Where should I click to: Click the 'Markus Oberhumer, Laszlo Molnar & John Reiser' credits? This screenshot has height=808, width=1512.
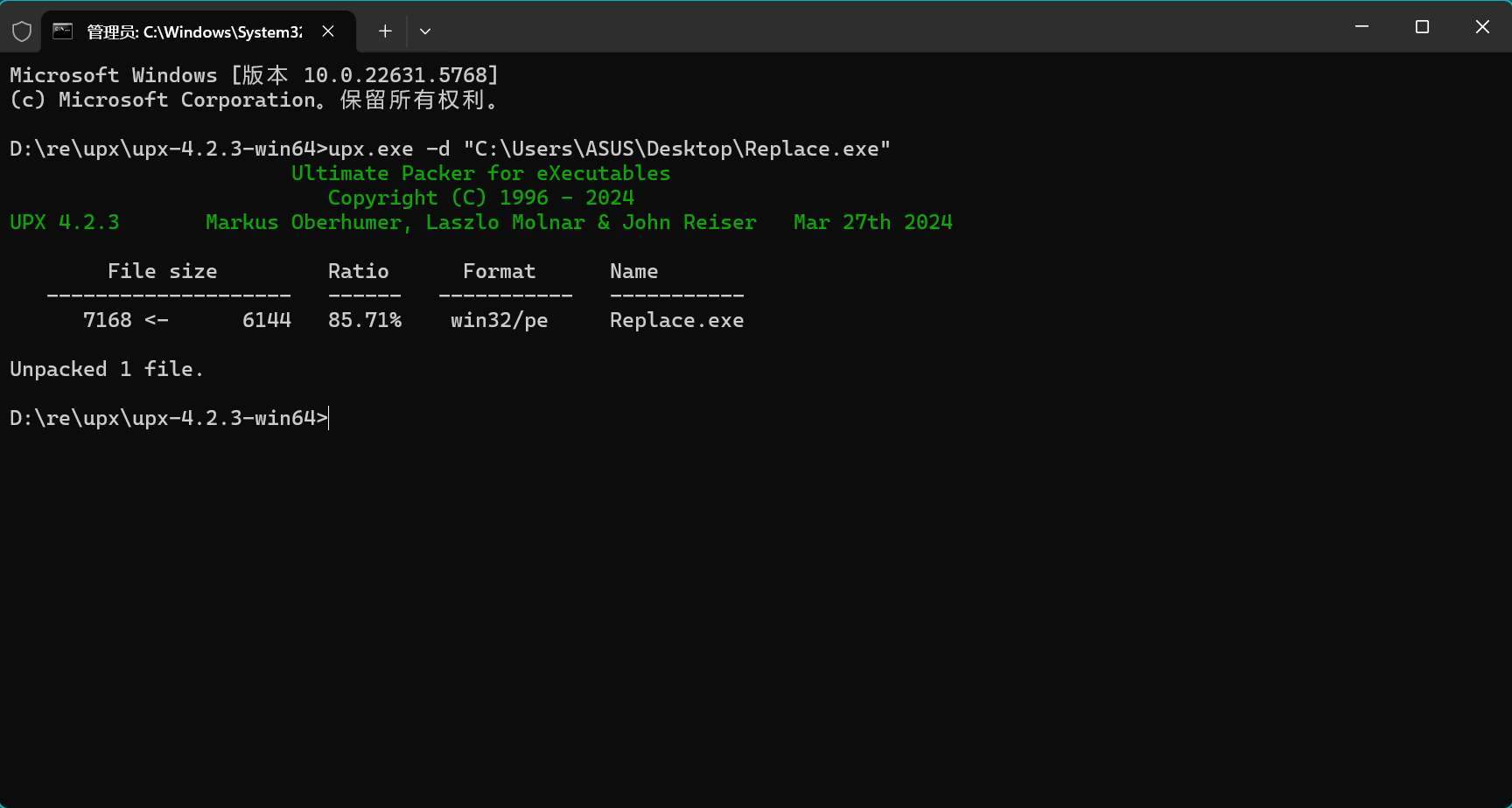pos(481,222)
